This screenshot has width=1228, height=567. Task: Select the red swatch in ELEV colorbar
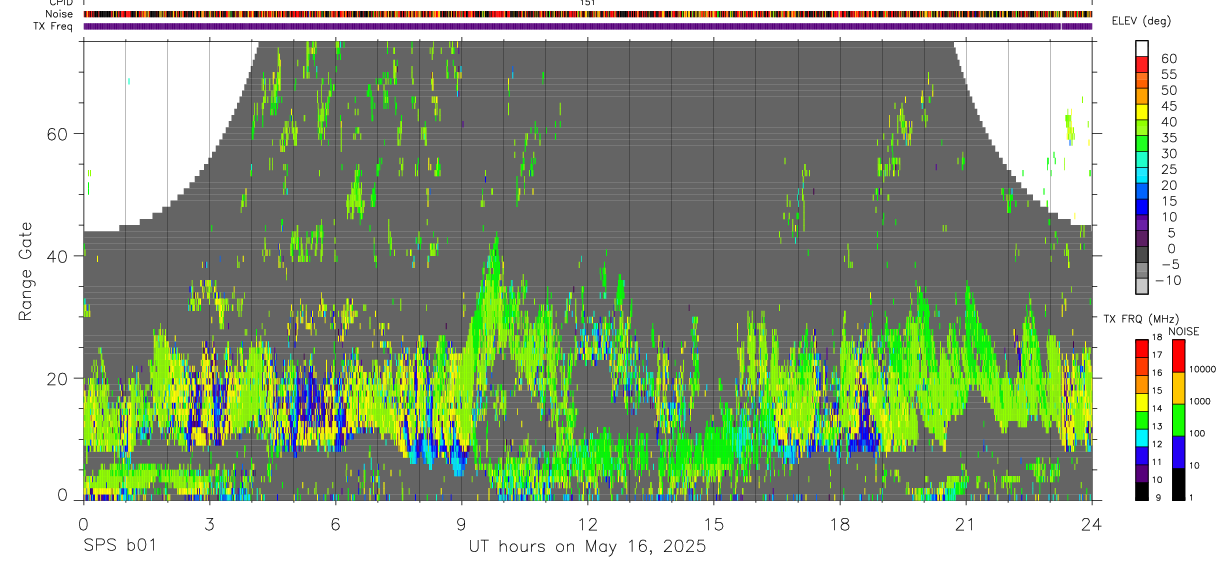1142,64
